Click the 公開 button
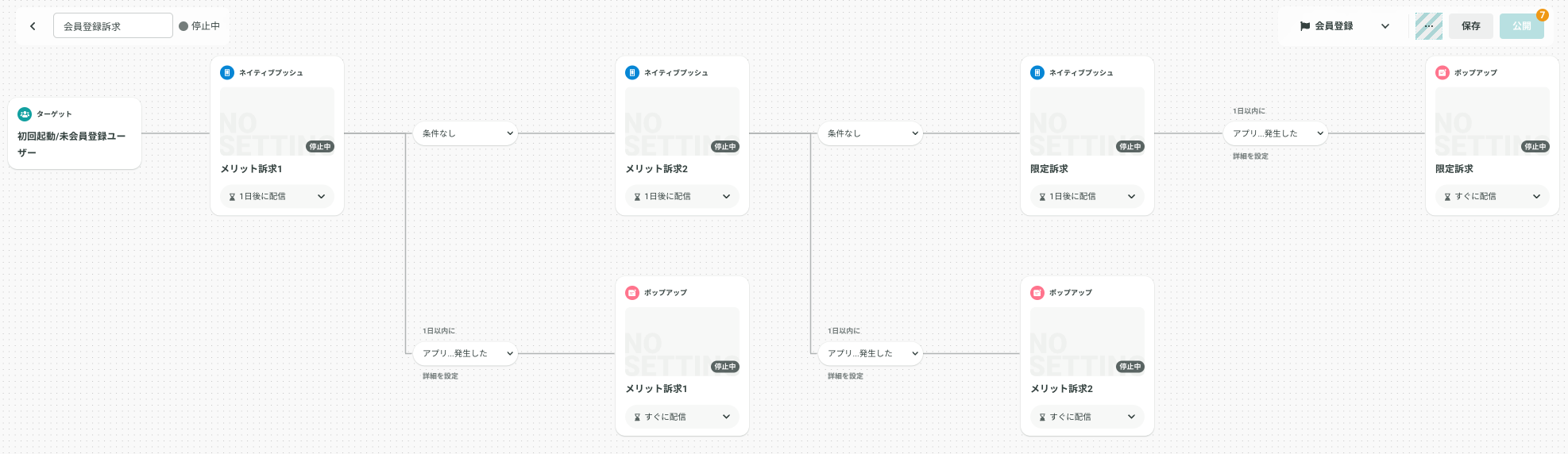This screenshot has width=1568, height=454. point(1522,26)
